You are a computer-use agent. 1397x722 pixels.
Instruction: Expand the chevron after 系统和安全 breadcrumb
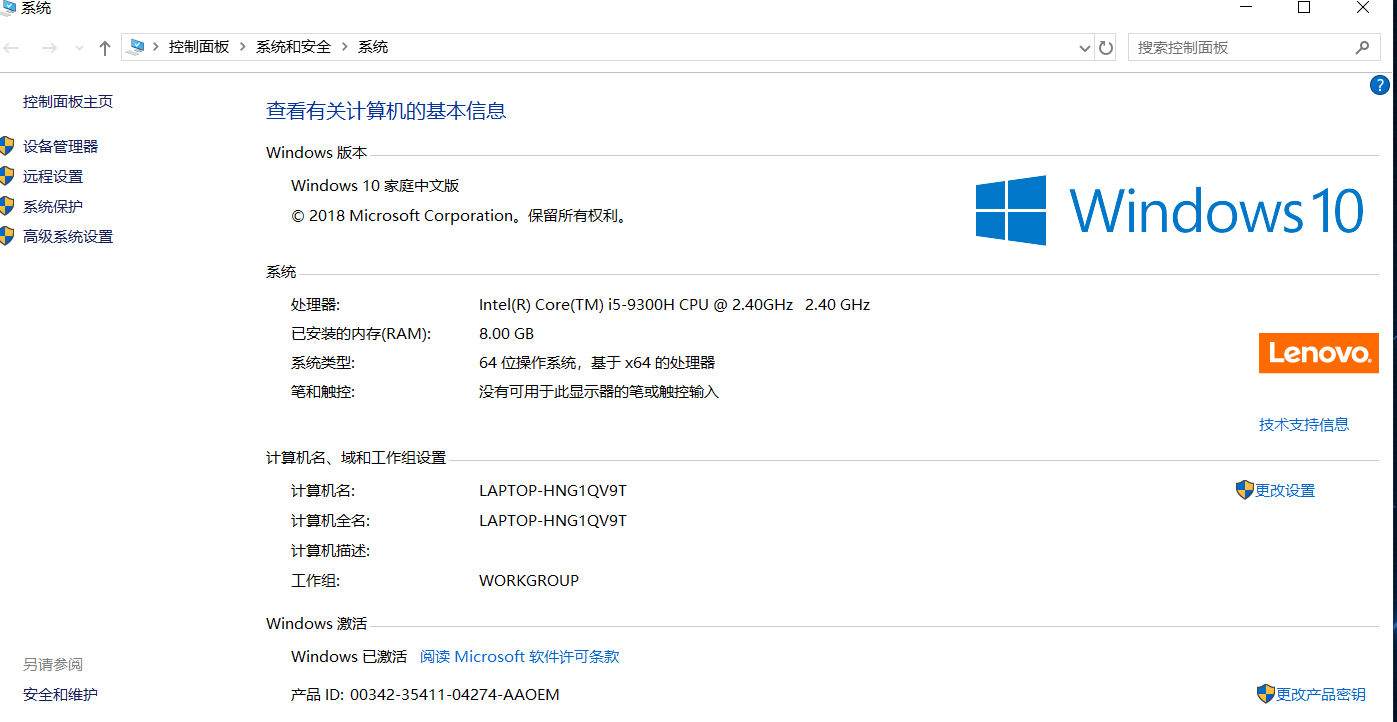point(345,47)
